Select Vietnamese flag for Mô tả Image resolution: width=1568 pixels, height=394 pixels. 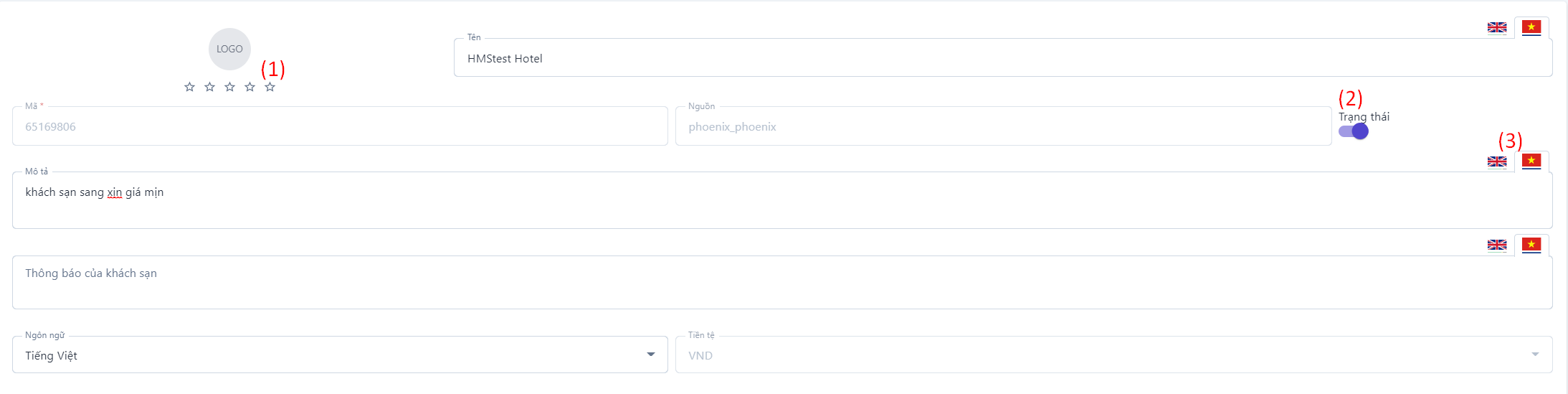click(1531, 161)
